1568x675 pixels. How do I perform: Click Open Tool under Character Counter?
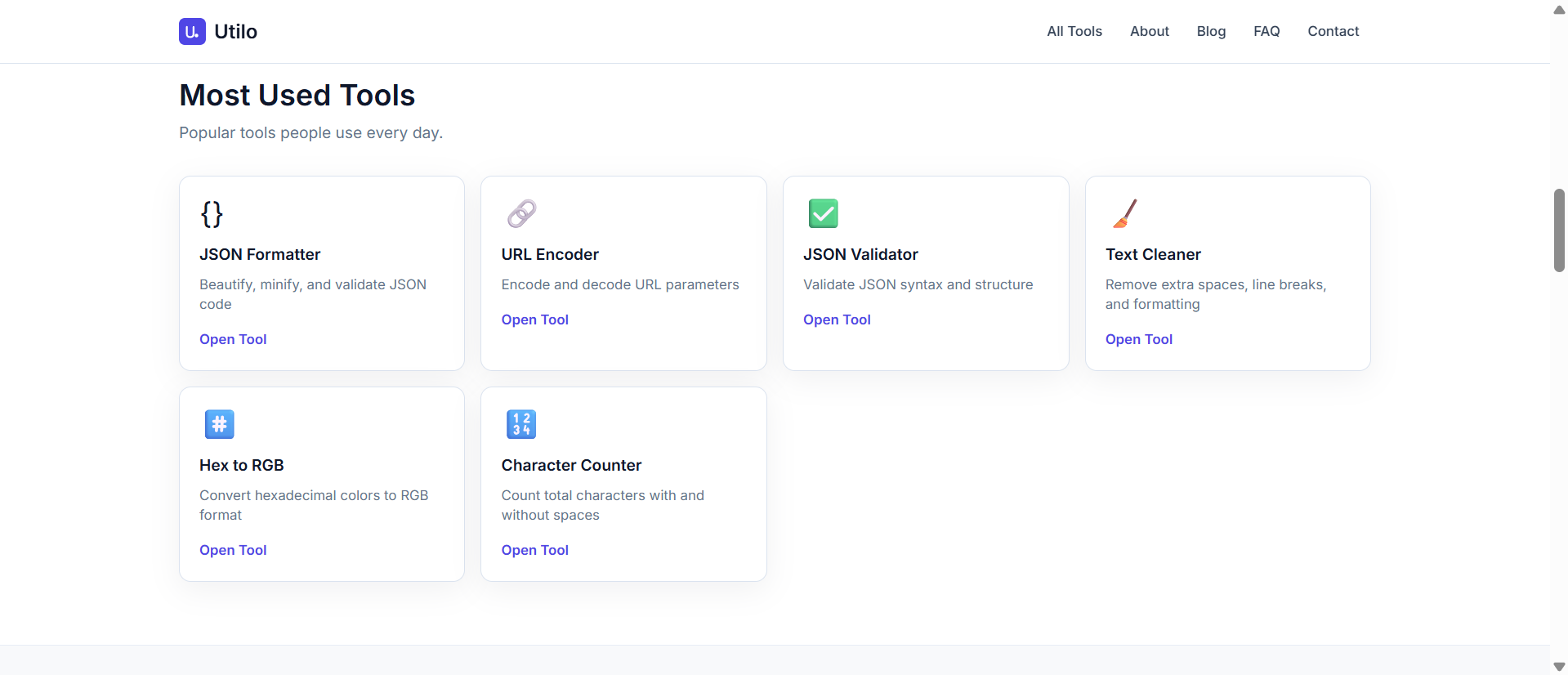tap(535, 550)
